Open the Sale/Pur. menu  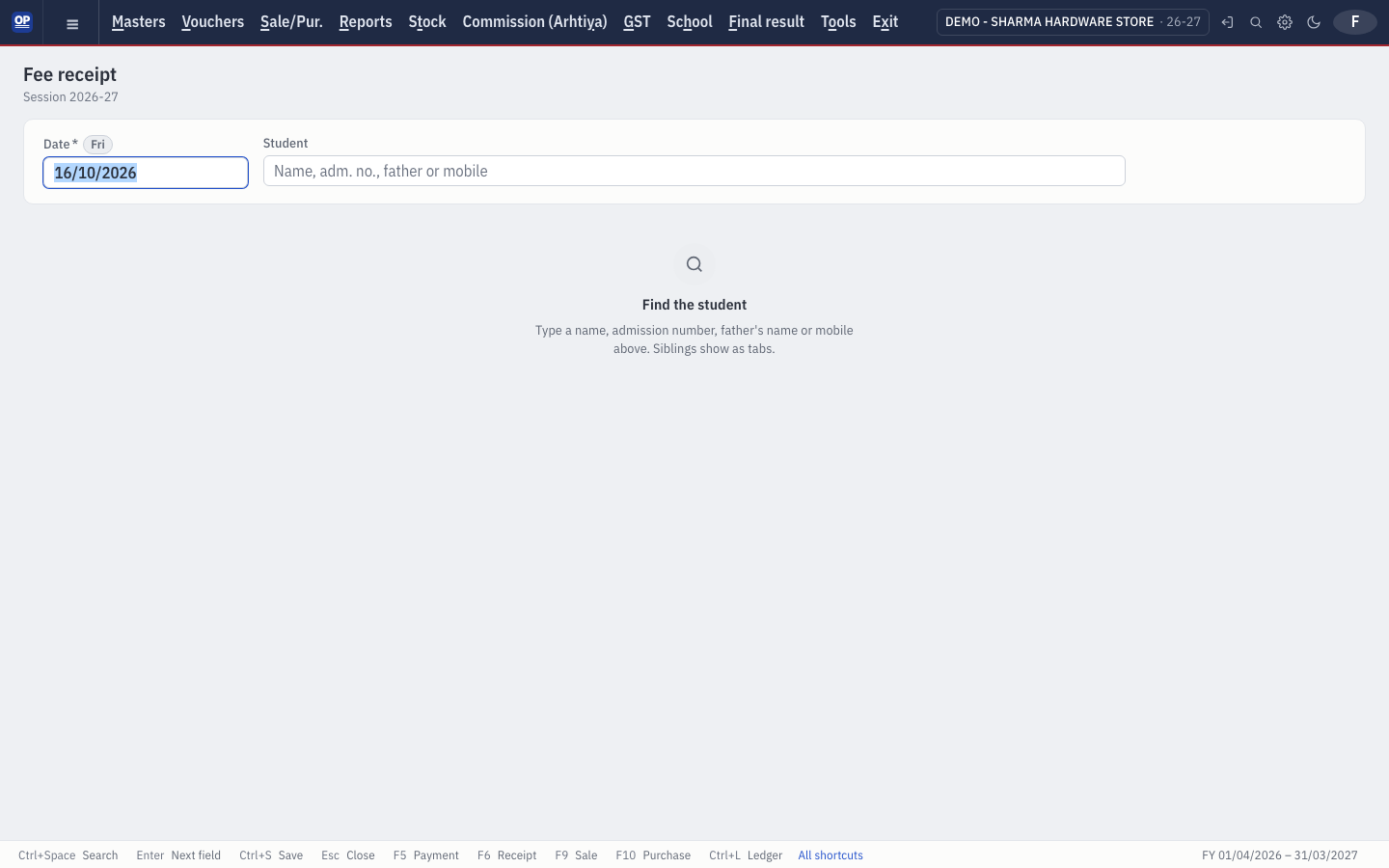coord(291,22)
